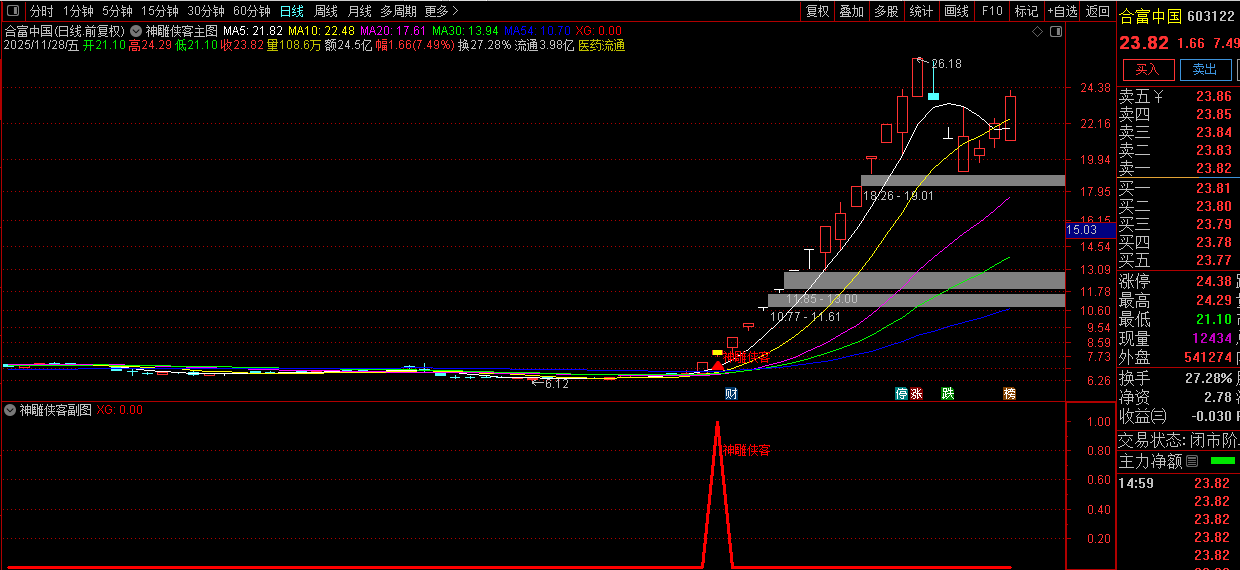1240x570 pixels.
Task: Click the 买二 price 23.80
Action: pyautogui.click(x=1214, y=206)
